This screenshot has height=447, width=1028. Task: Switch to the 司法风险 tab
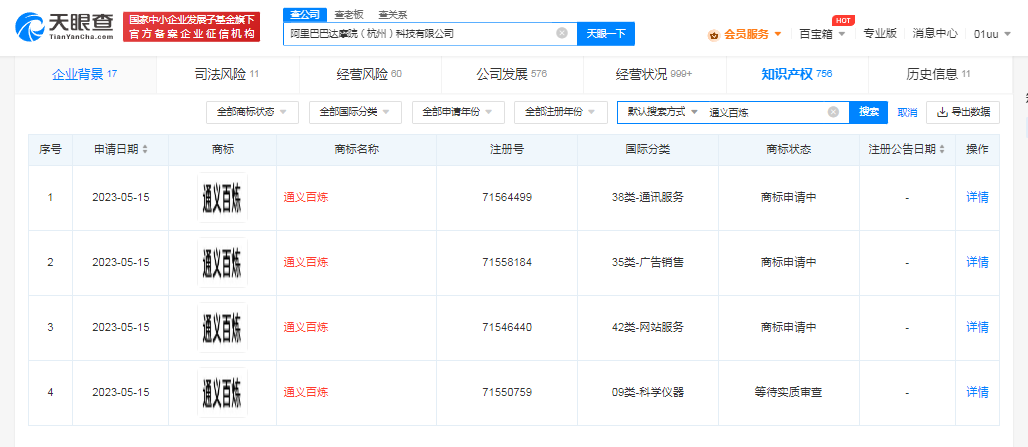click(227, 74)
